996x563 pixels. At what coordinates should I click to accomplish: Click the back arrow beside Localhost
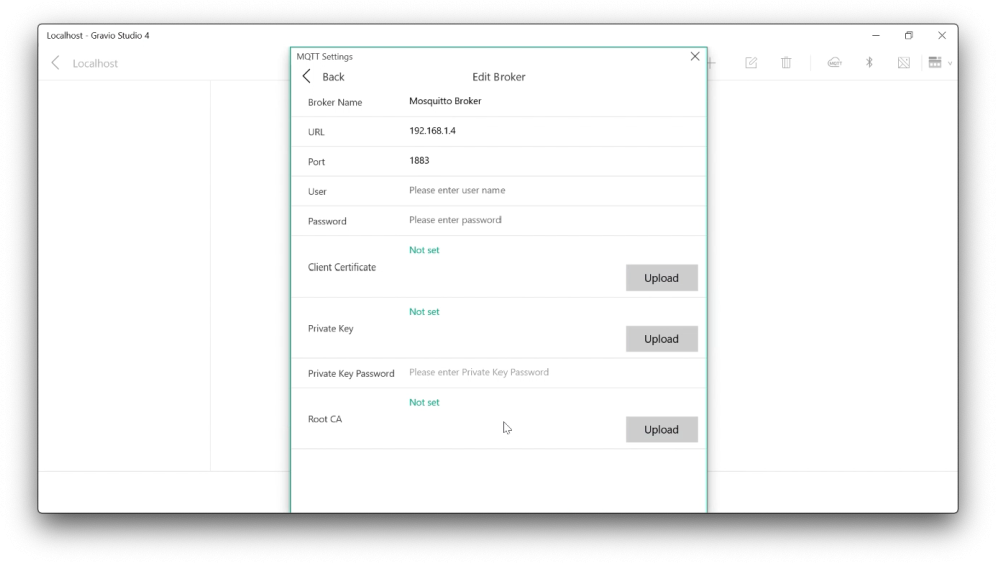click(x=55, y=63)
